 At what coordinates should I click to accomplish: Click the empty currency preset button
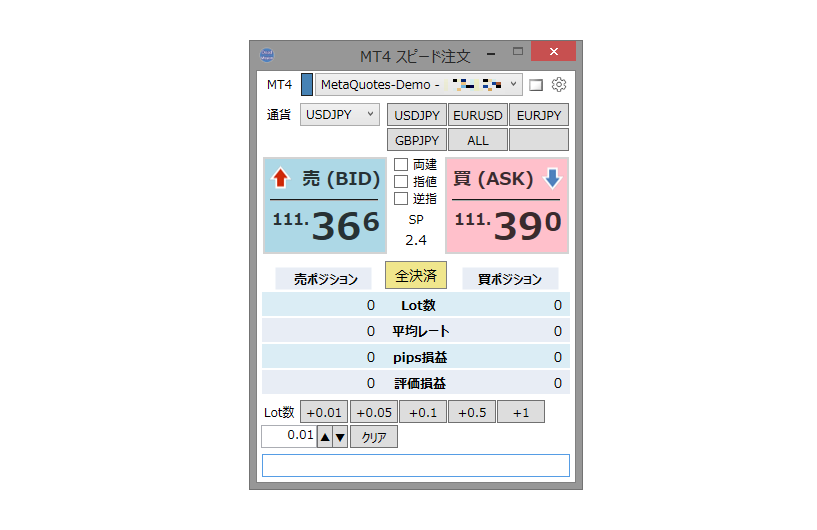(539, 140)
